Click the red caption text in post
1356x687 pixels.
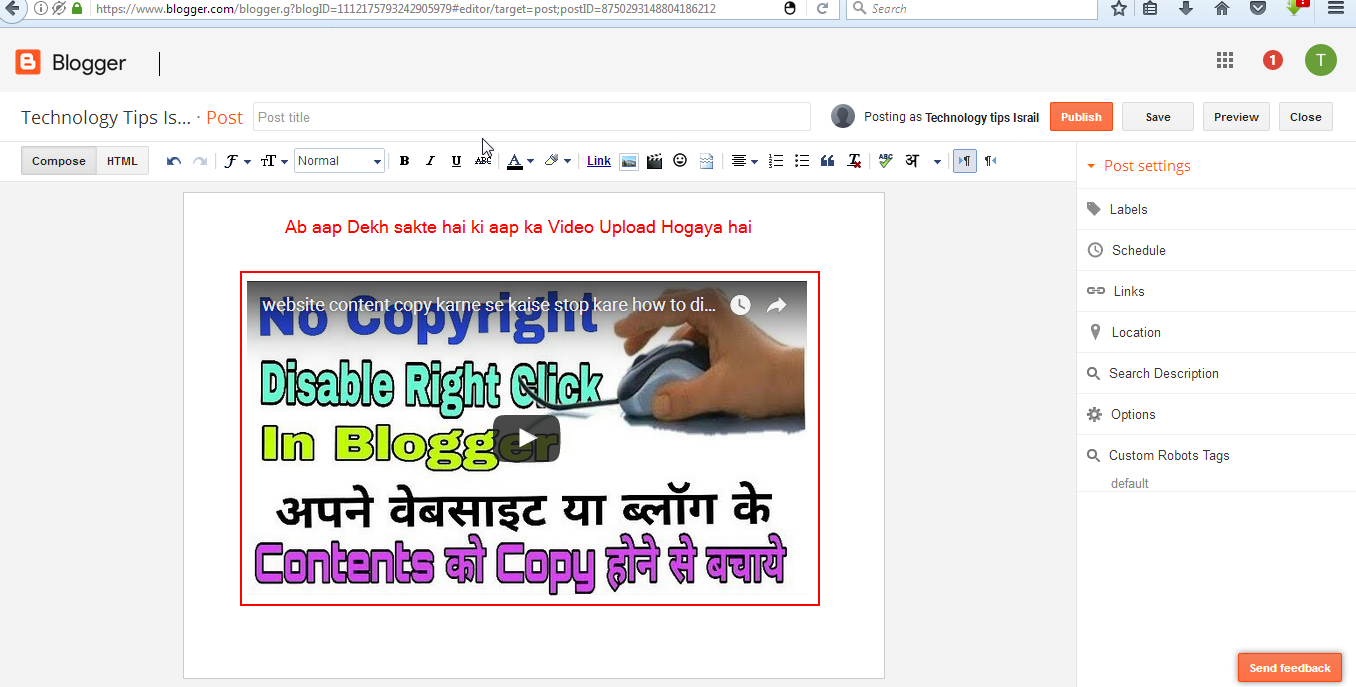click(518, 227)
